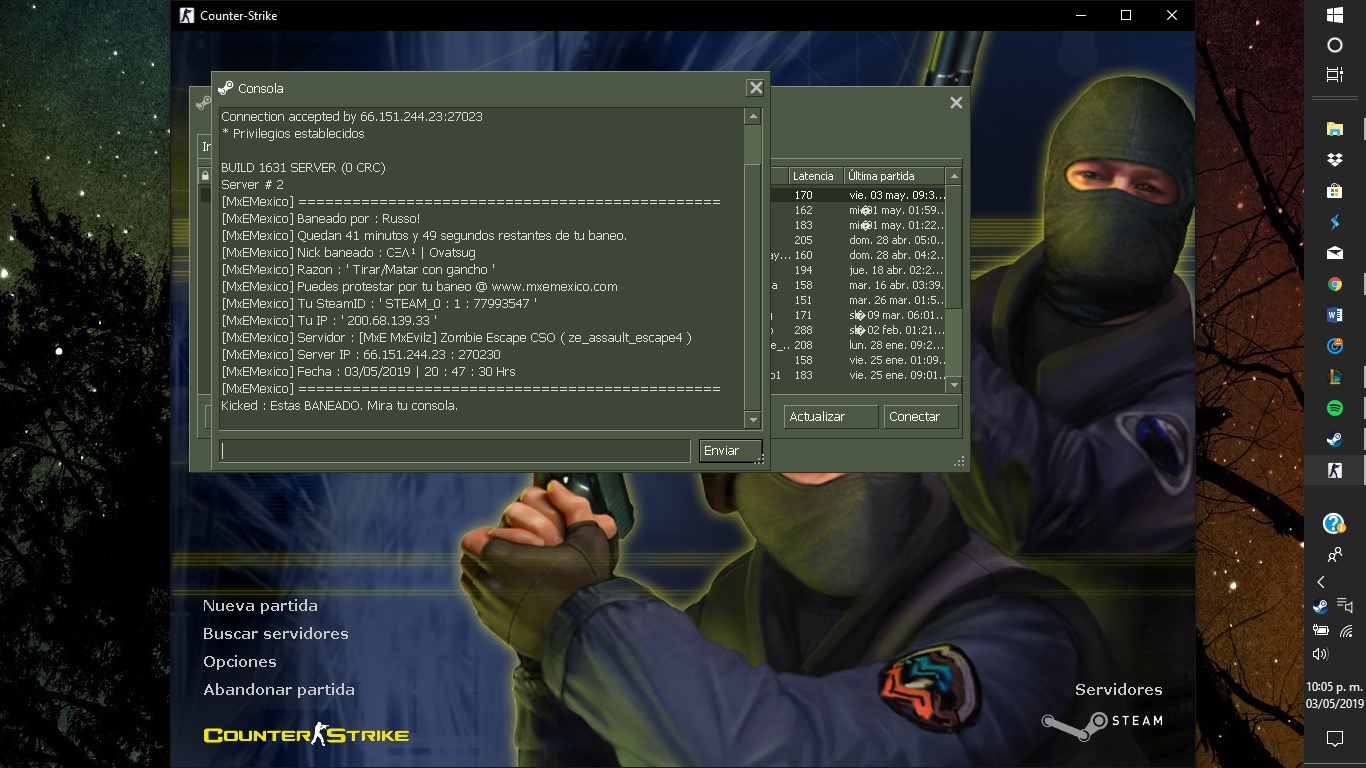Open Microsoft Word from the taskbar
The width and height of the screenshot is (1366, 768).
click(1334, 315)
